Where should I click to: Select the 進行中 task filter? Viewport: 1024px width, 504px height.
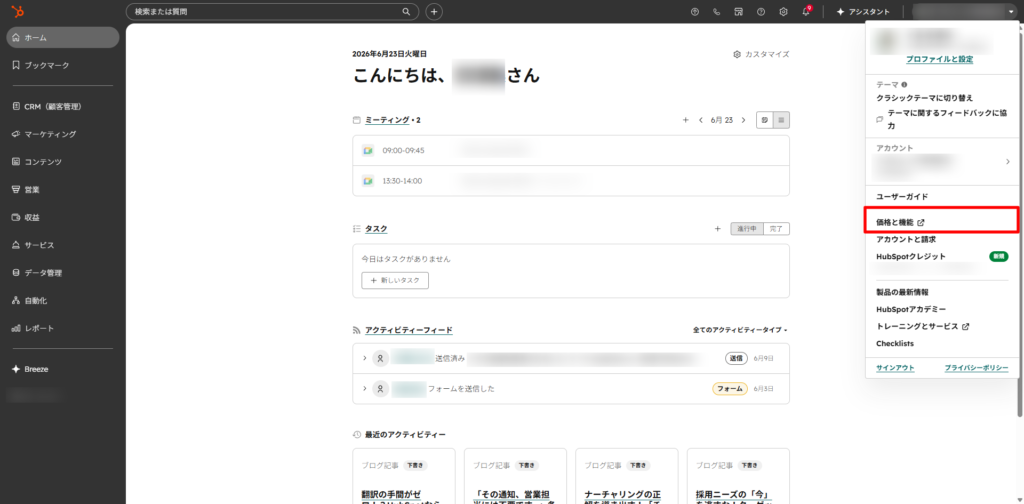pos(746,228)
